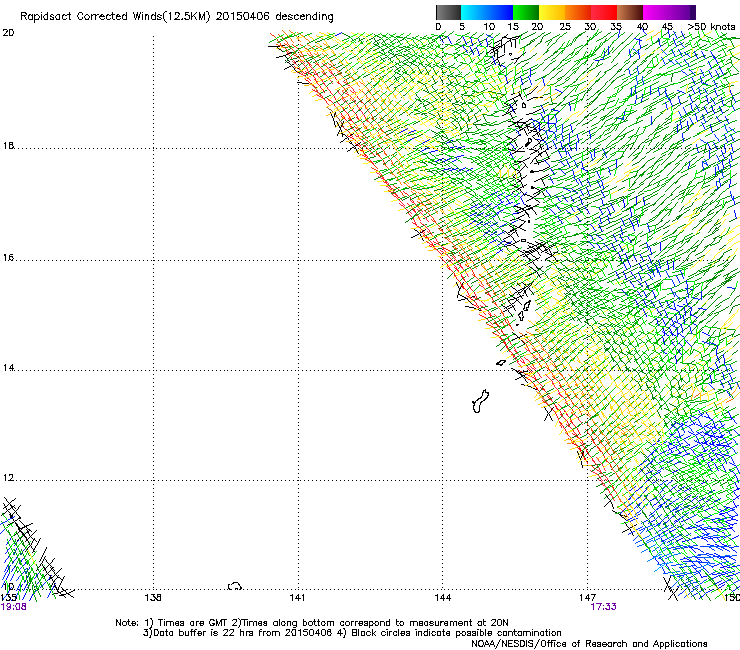Click the green 15-20 knots legend swatch
The width and height of the screenshot is (740, 650).
point(526,12)
